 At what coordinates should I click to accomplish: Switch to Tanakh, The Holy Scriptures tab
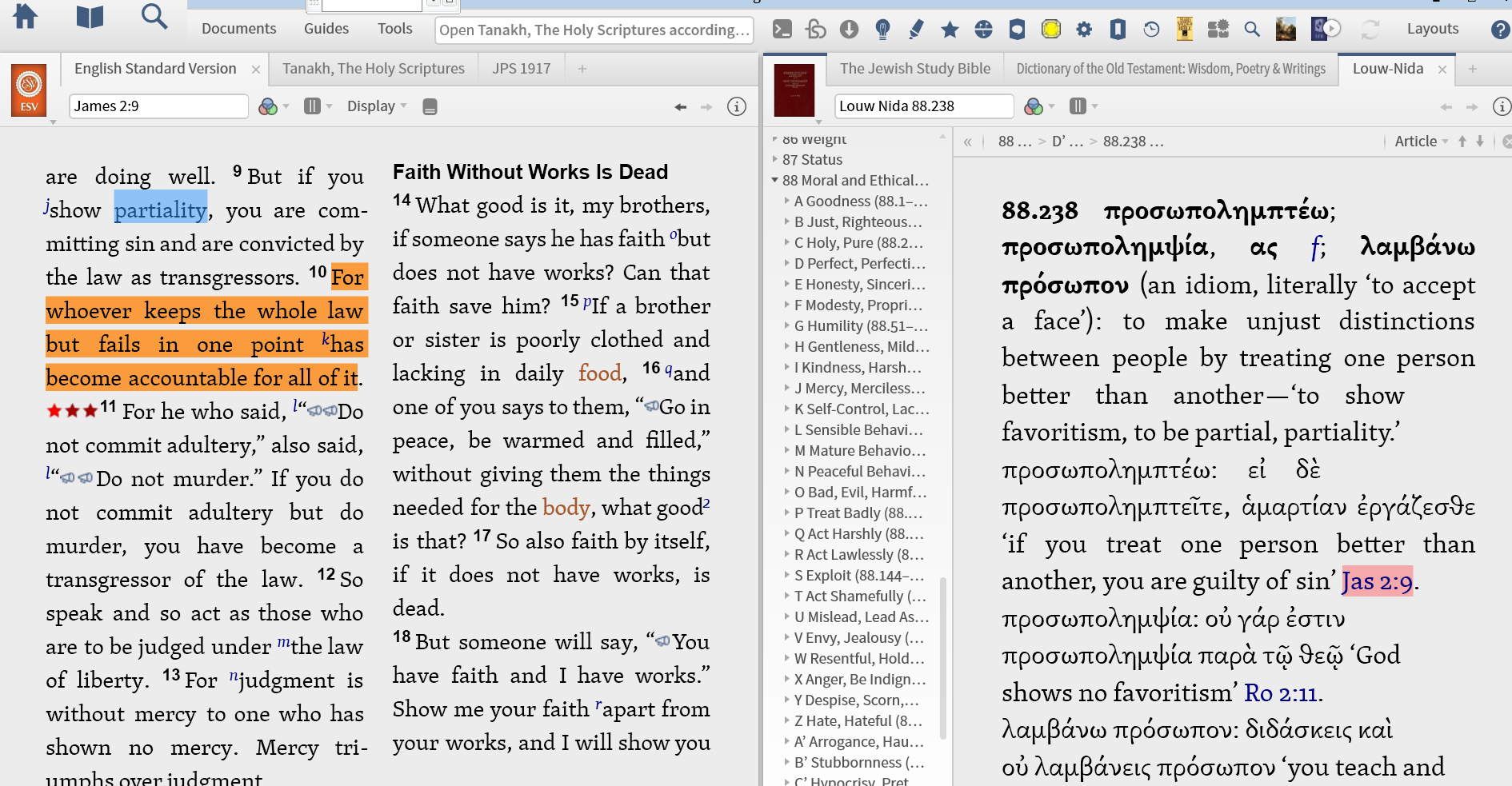(x=374, y=69)
